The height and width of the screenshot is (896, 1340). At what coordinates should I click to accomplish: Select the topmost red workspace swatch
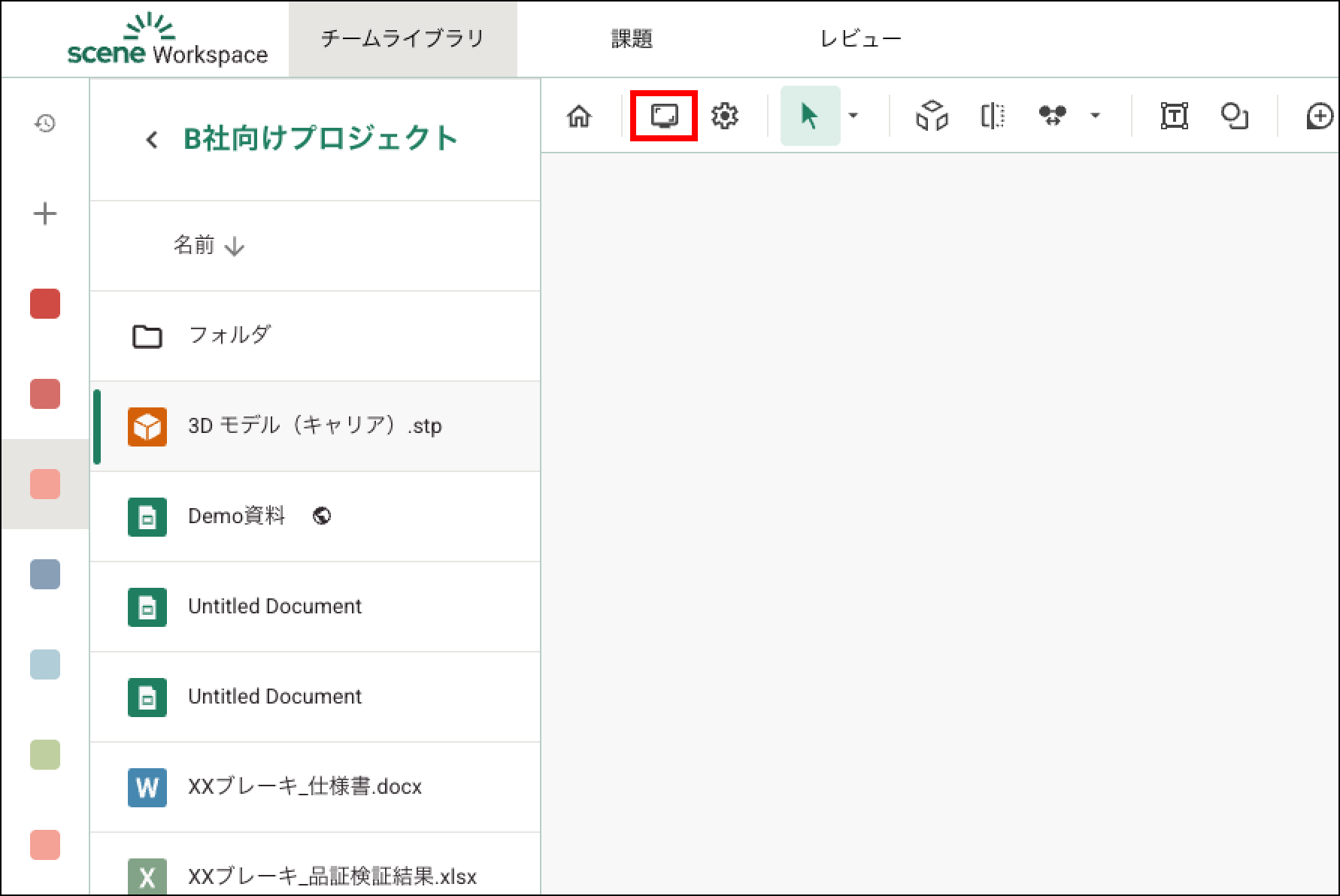coord(45,304)
